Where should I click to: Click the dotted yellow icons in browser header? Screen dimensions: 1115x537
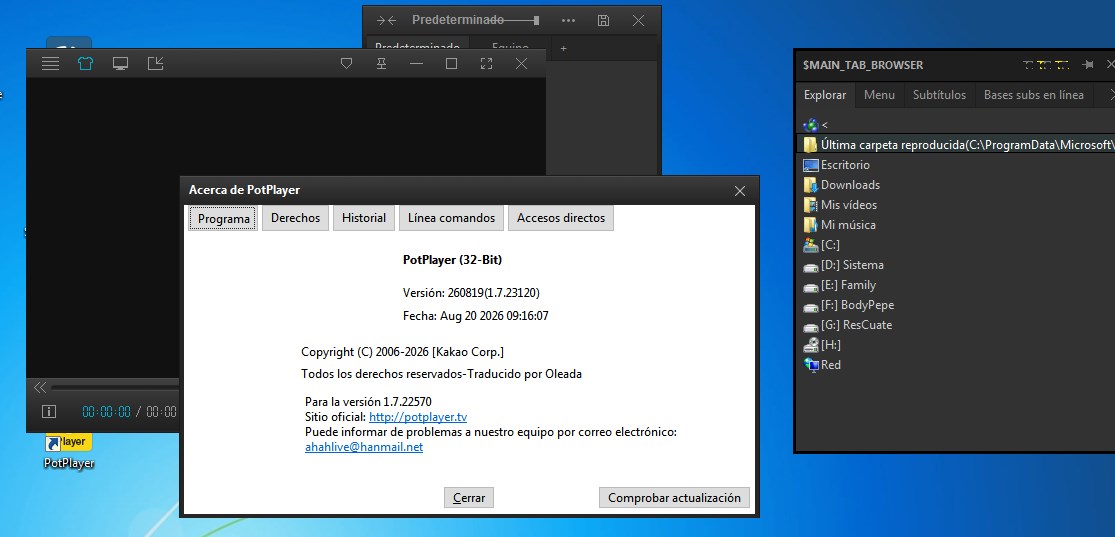point(1046,65)
